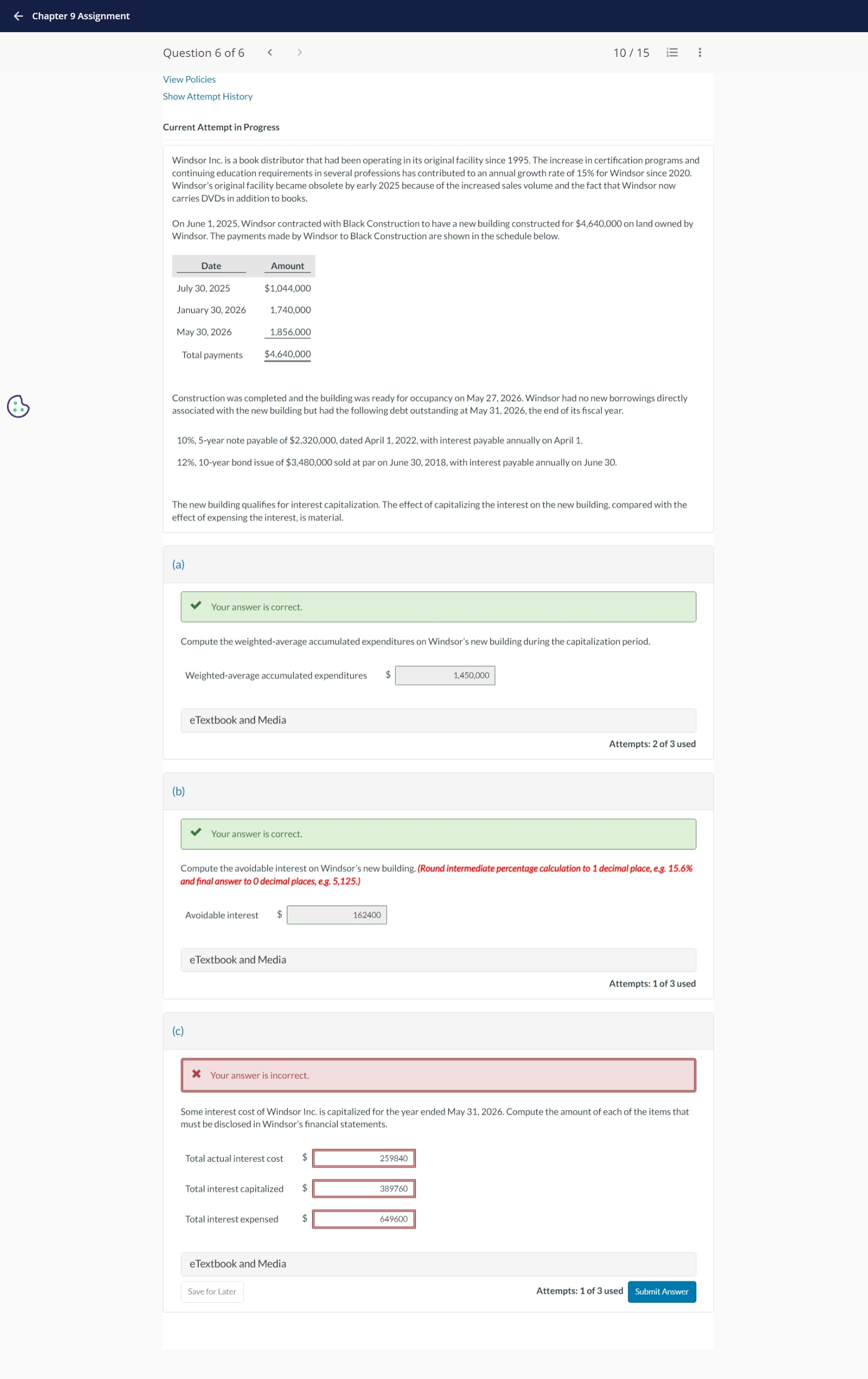Click the Date column header
This screenshot has width=868, height=1379.
tap(211, 266)
